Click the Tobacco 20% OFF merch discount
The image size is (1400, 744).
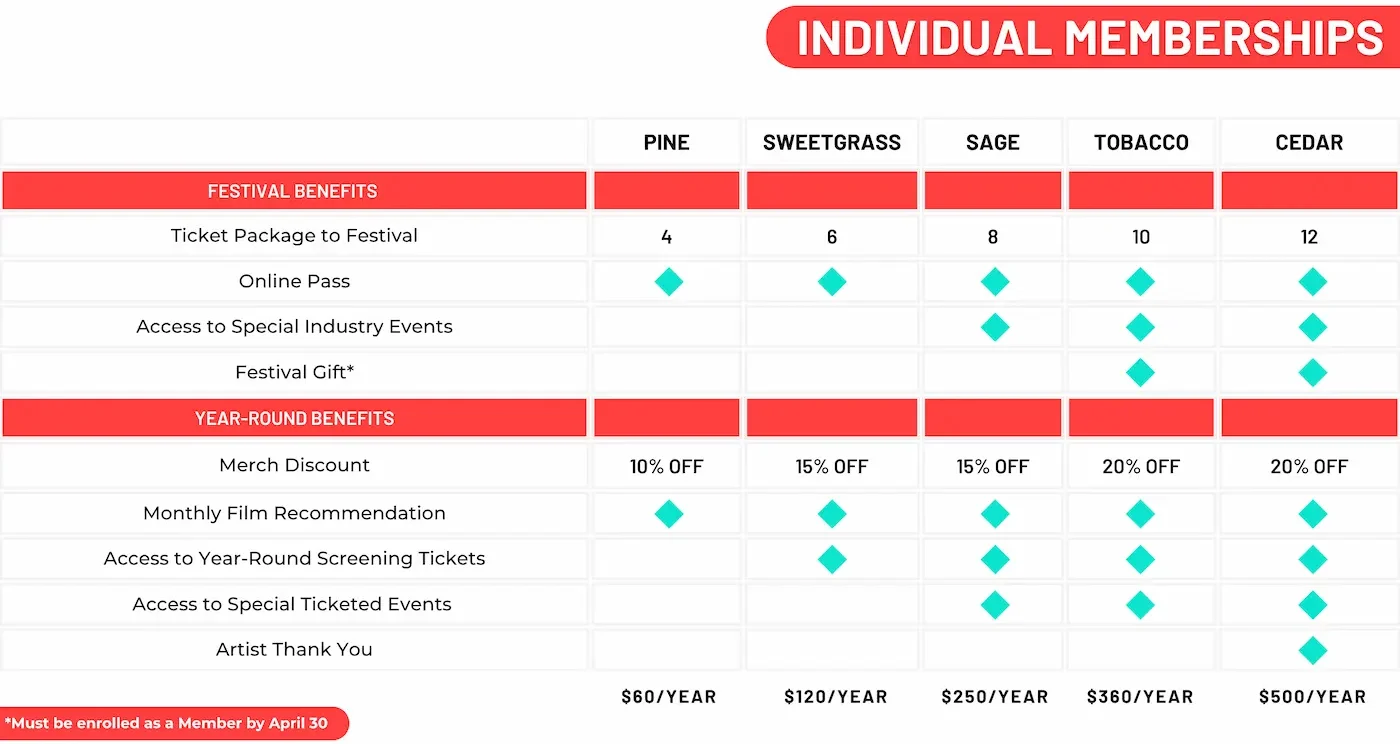(x=1140, y=467)
